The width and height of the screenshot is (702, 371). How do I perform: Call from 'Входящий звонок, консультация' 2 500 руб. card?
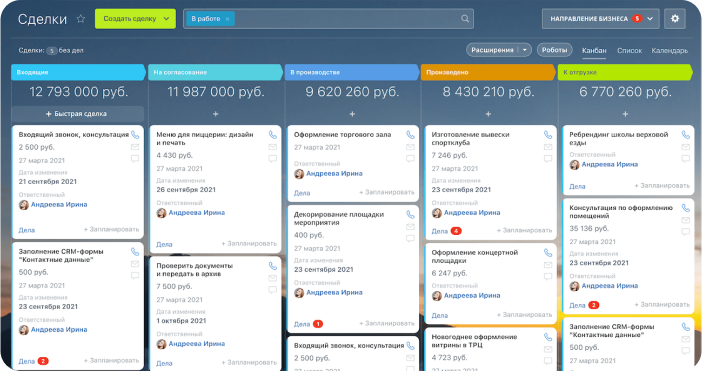pos(135,135)
